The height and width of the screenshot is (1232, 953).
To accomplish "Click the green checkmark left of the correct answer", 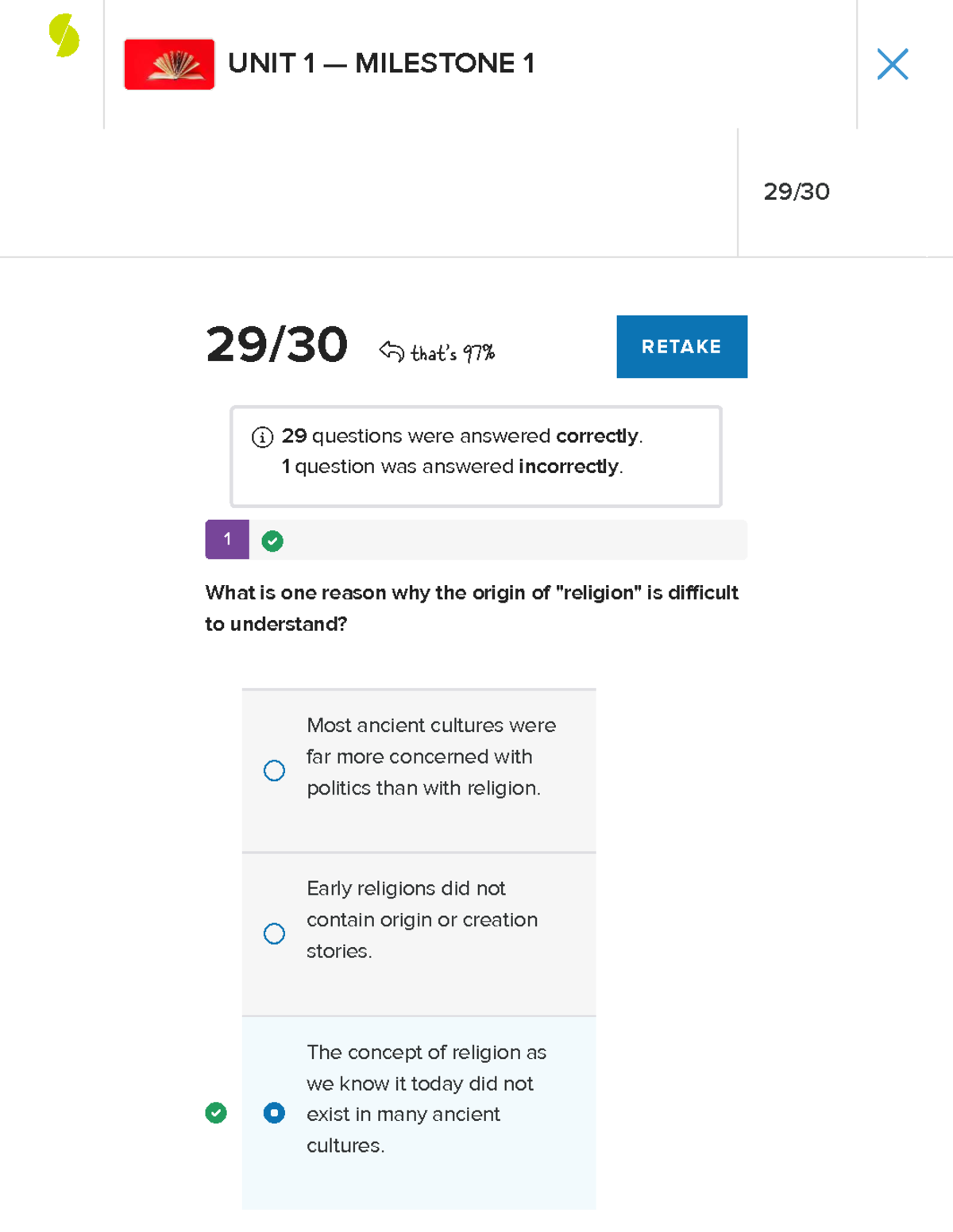I will point(216,1113).
